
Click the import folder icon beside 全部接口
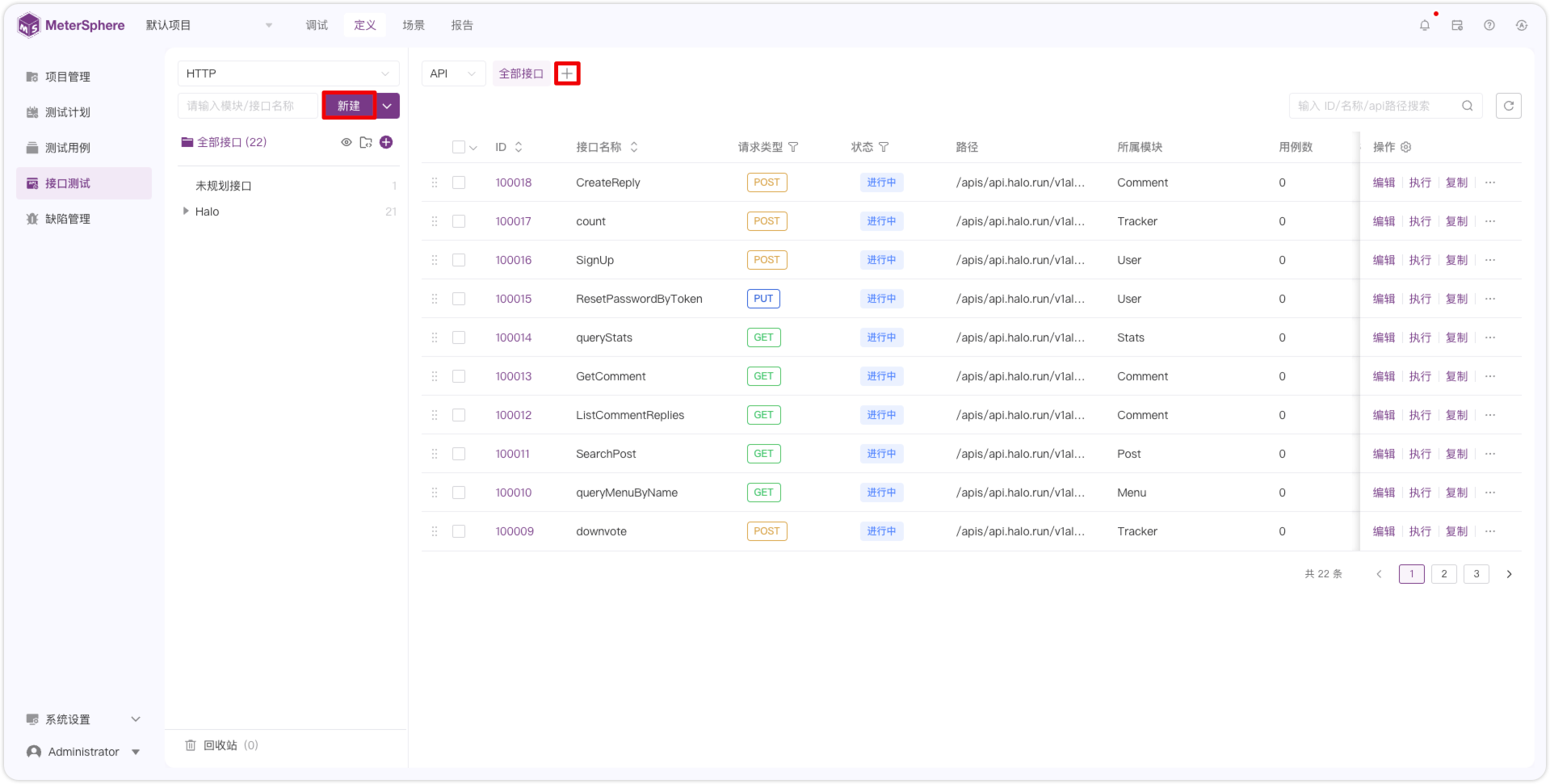coord(366,142)
